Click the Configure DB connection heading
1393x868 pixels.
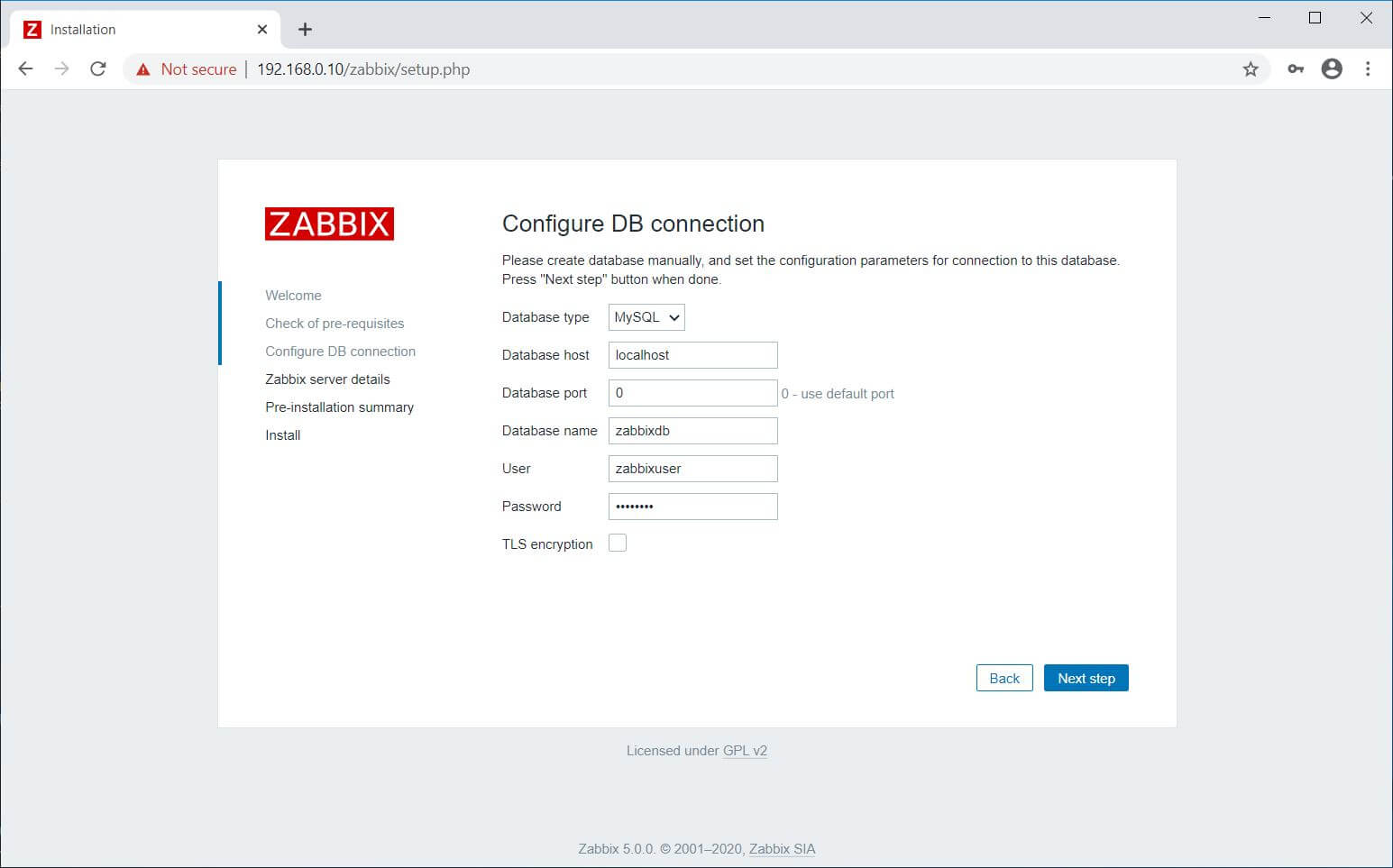pyautogui.click(x=633, y=224)
